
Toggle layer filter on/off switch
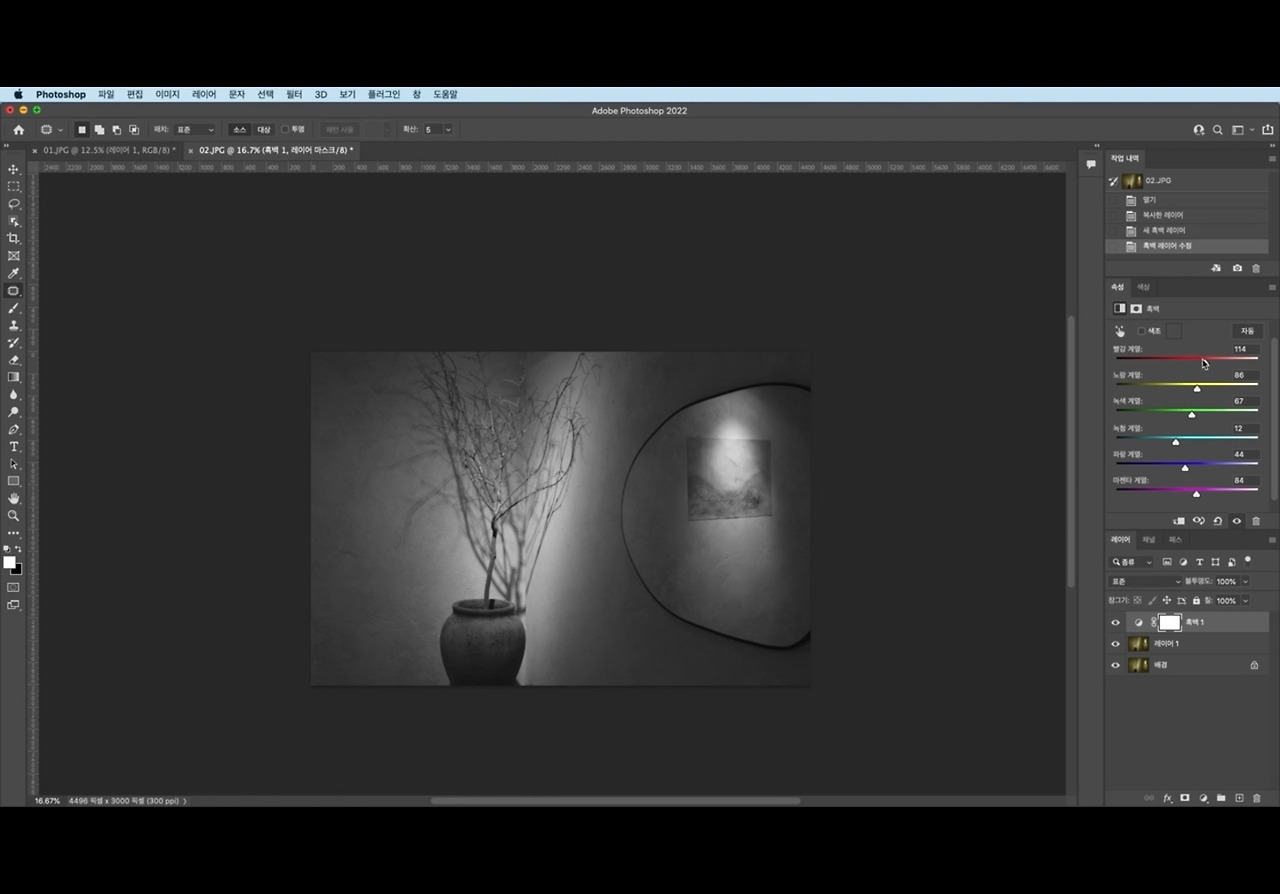1248,561
